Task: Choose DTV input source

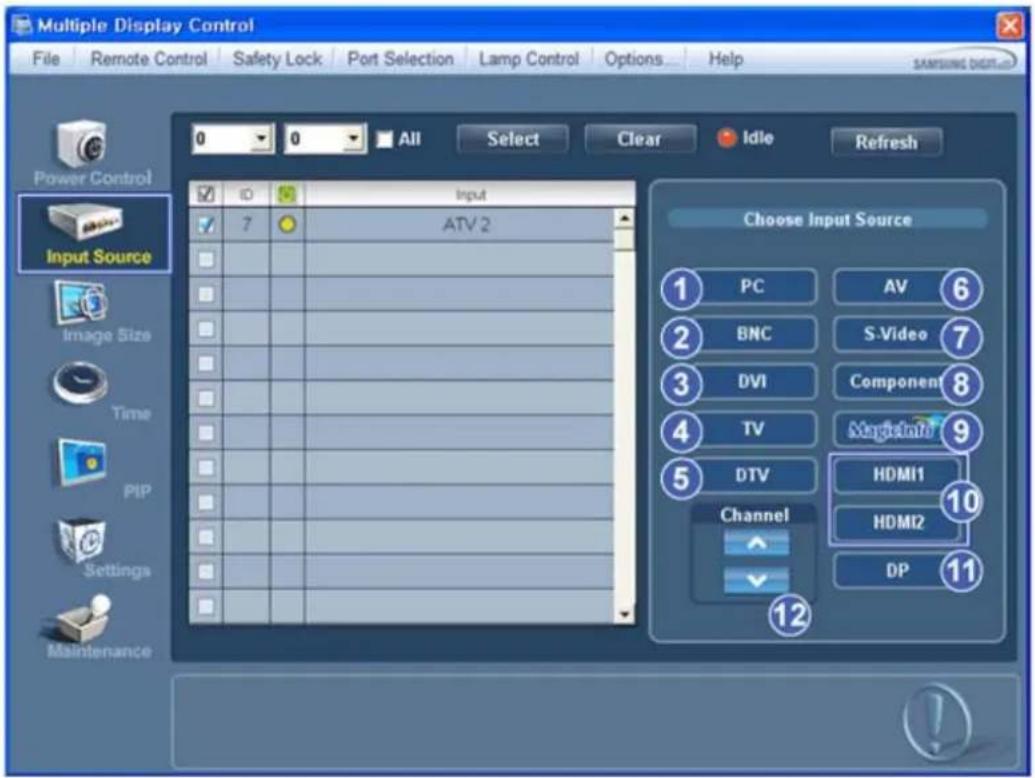Action: pos(752,475)
